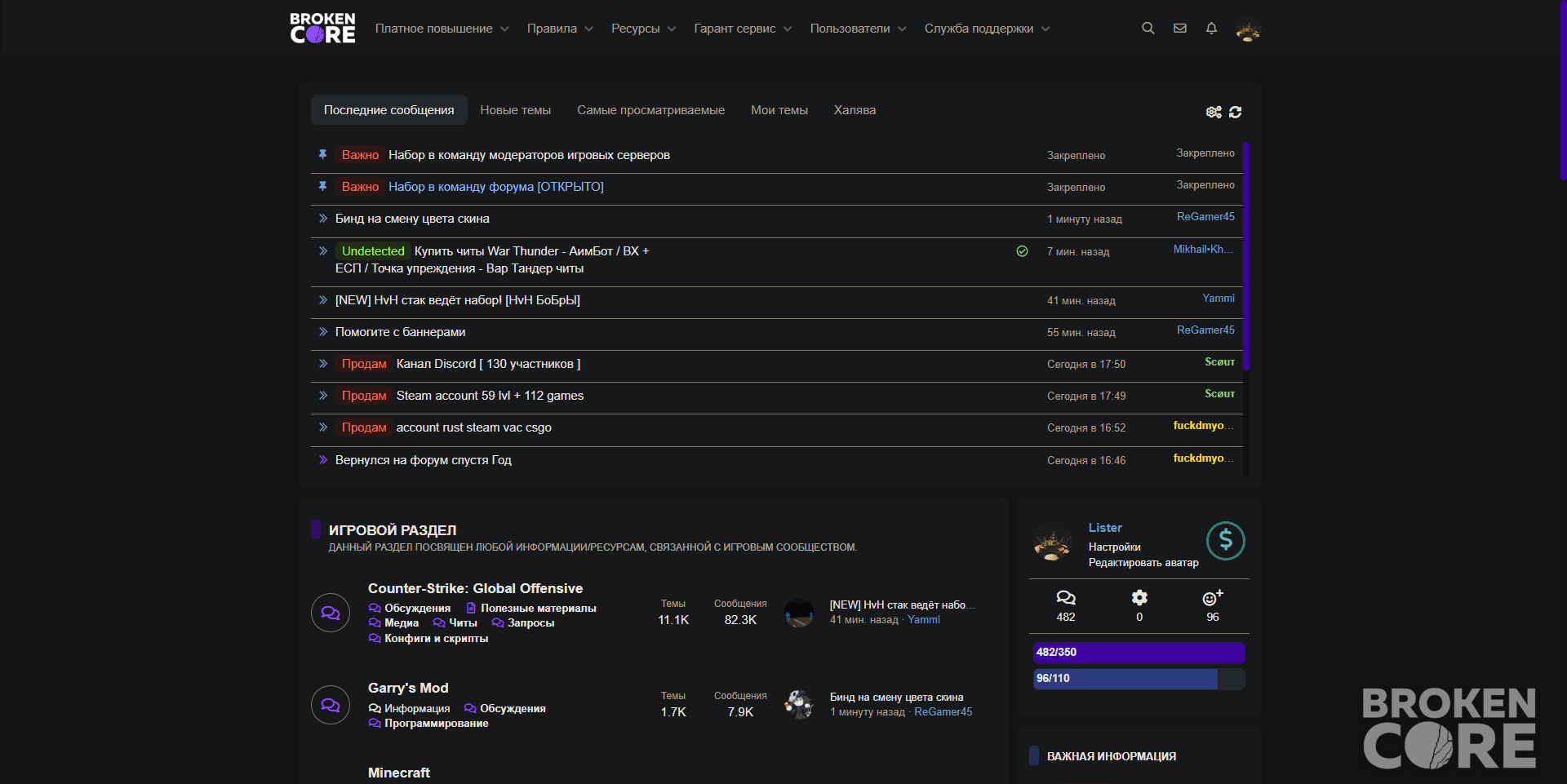Screen dimensions: 1567x784
Task: Switch to the Мои темы tab
Action: click(x=779, y=110)
